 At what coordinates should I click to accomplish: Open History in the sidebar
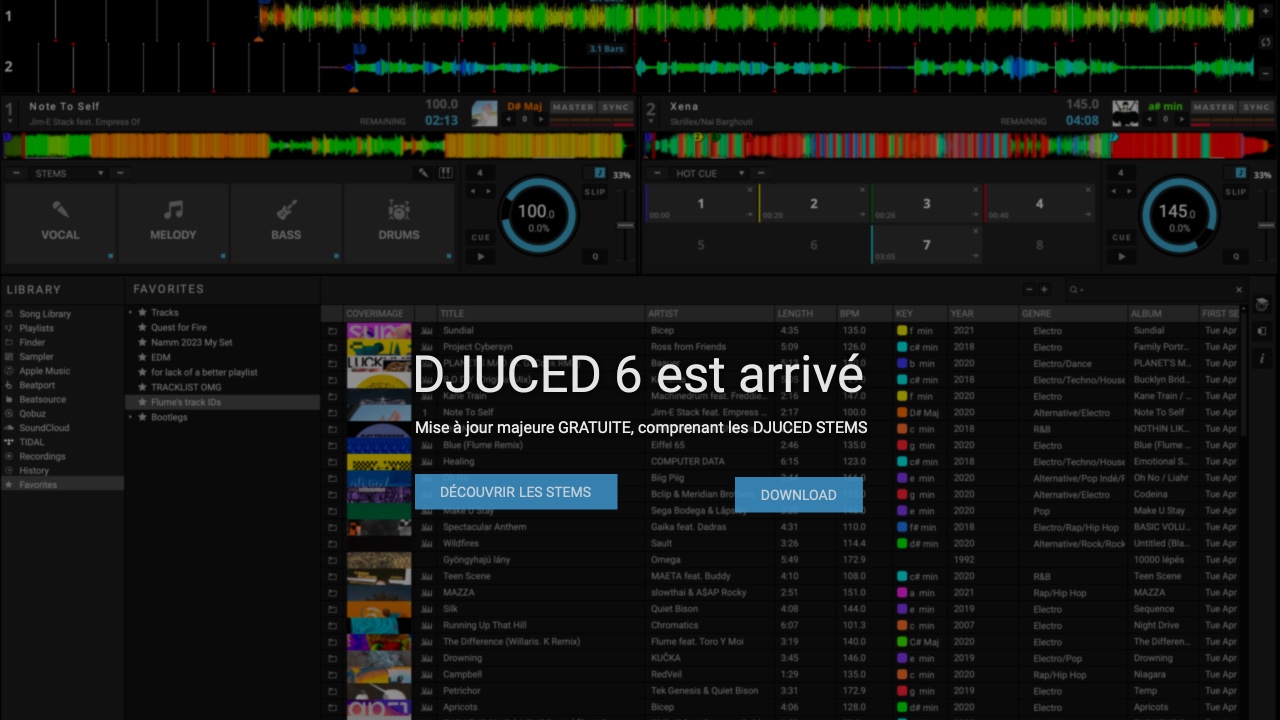click(34, 470)
